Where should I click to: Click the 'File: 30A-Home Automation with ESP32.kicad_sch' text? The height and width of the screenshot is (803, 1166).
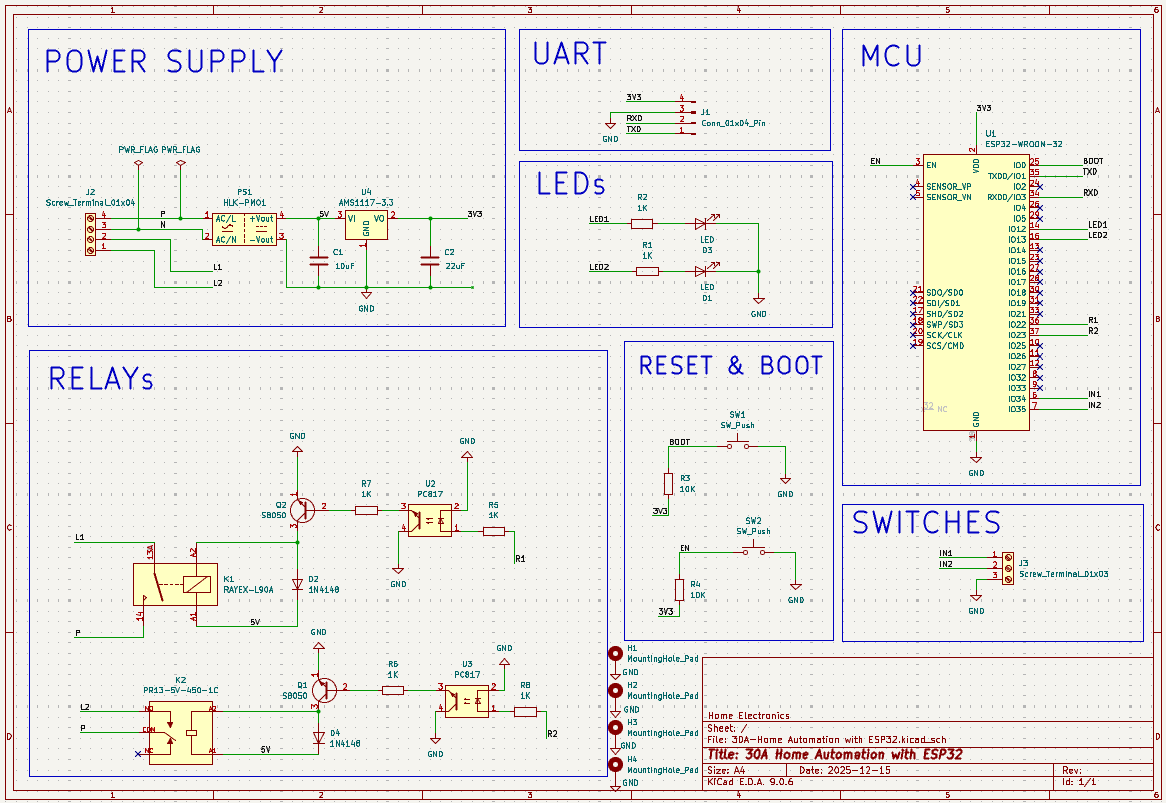click(828, 740)
